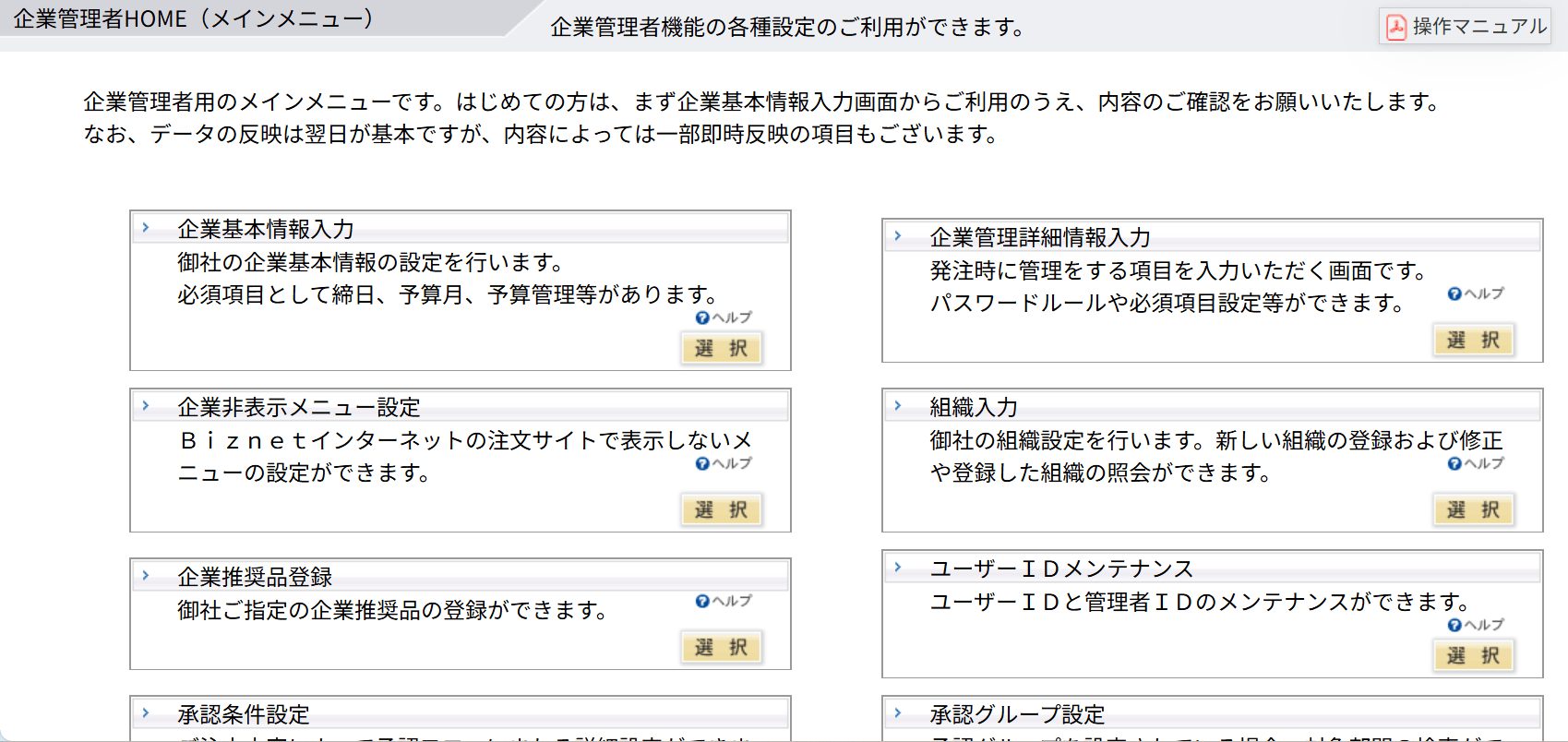Click chevron arrow beside 企業推奨品登録 title
The height and width of the screenshot is (742, 1568).
tap(146, 575)
